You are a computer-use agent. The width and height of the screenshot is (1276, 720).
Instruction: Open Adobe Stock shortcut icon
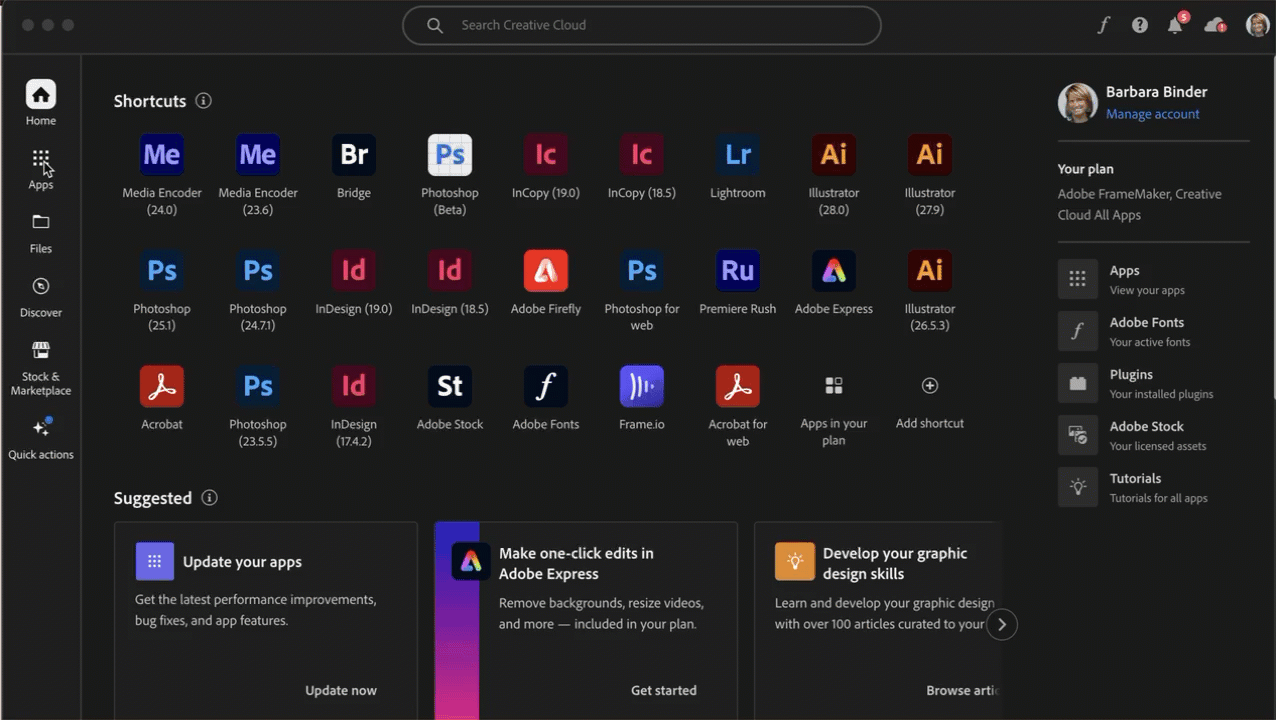click(450, 387)
